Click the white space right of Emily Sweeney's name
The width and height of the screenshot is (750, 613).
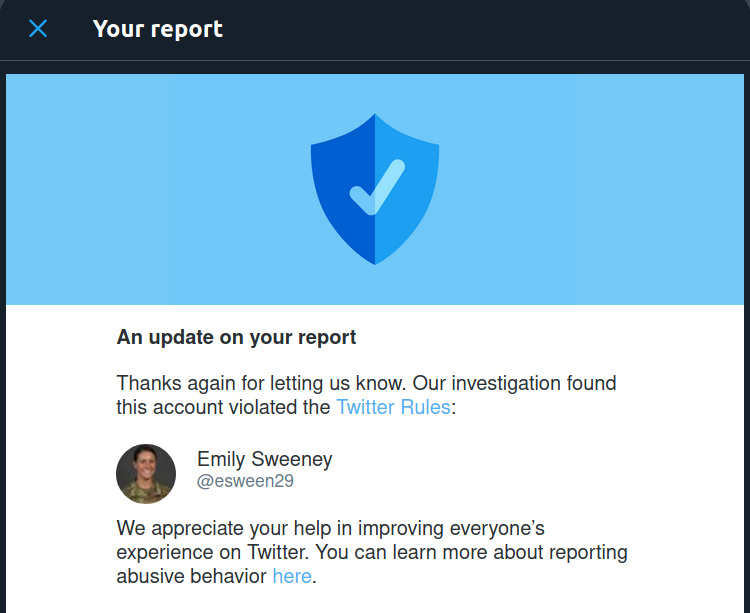478,471
